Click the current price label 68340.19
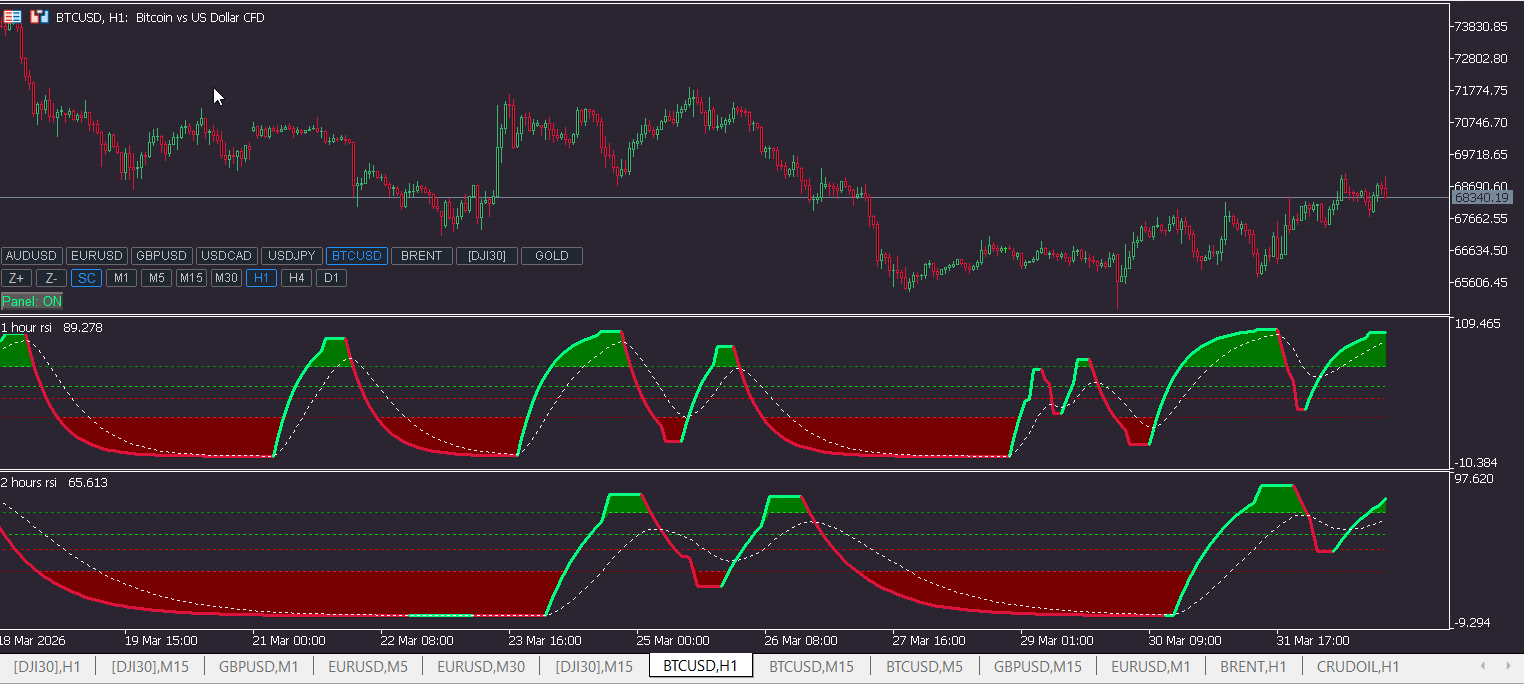 pyautogui.click(x=1482, y=198)
